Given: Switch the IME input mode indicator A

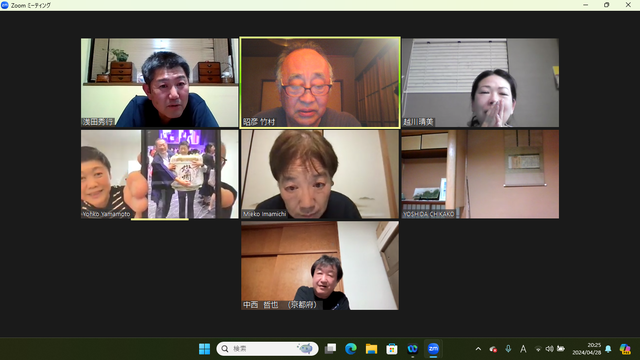Looking at the screenshot, I should click(x=523, y=349).
